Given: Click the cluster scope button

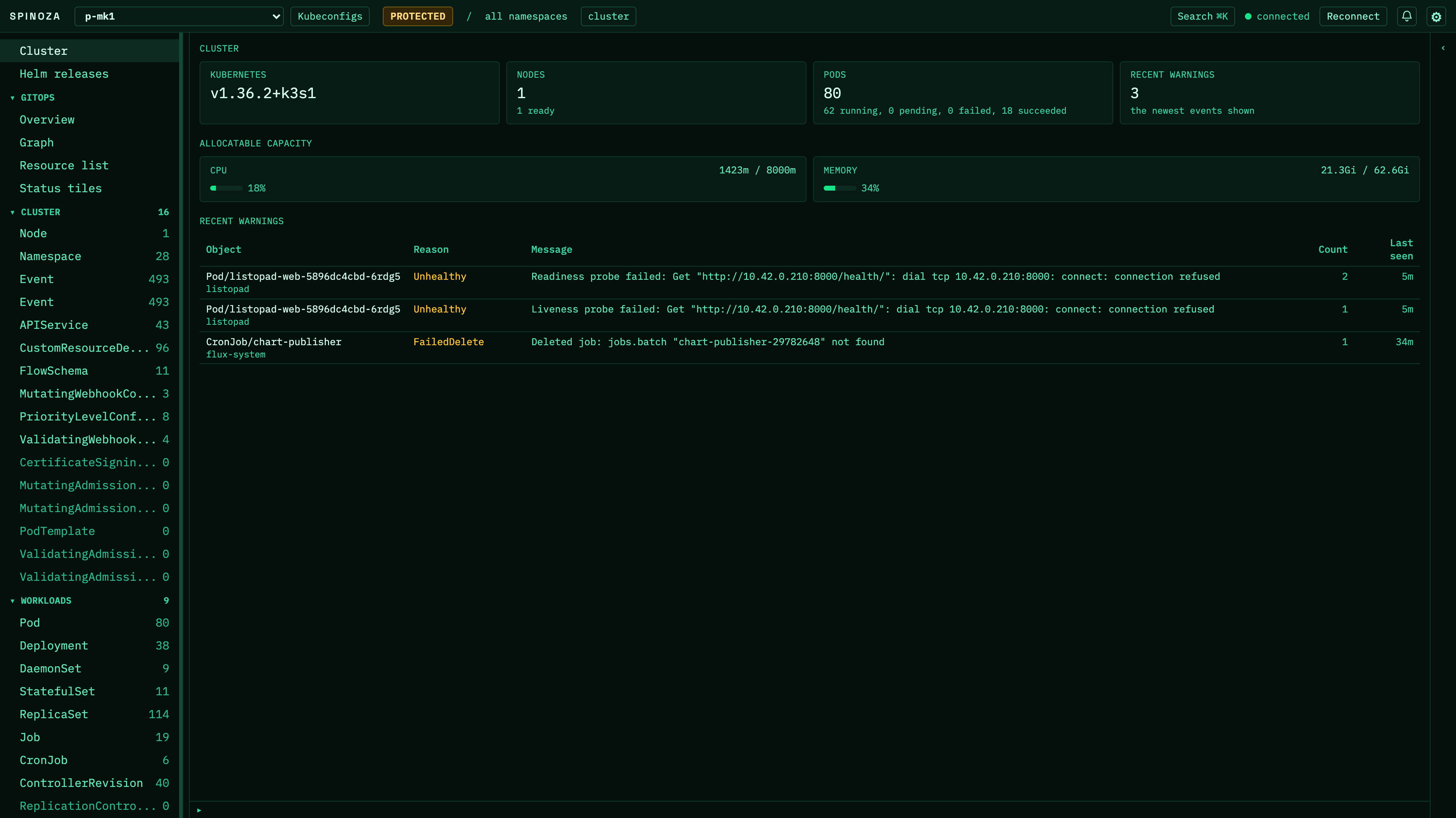Looking at the screenshot, I should pyautogui.click(x=608, y=16).
